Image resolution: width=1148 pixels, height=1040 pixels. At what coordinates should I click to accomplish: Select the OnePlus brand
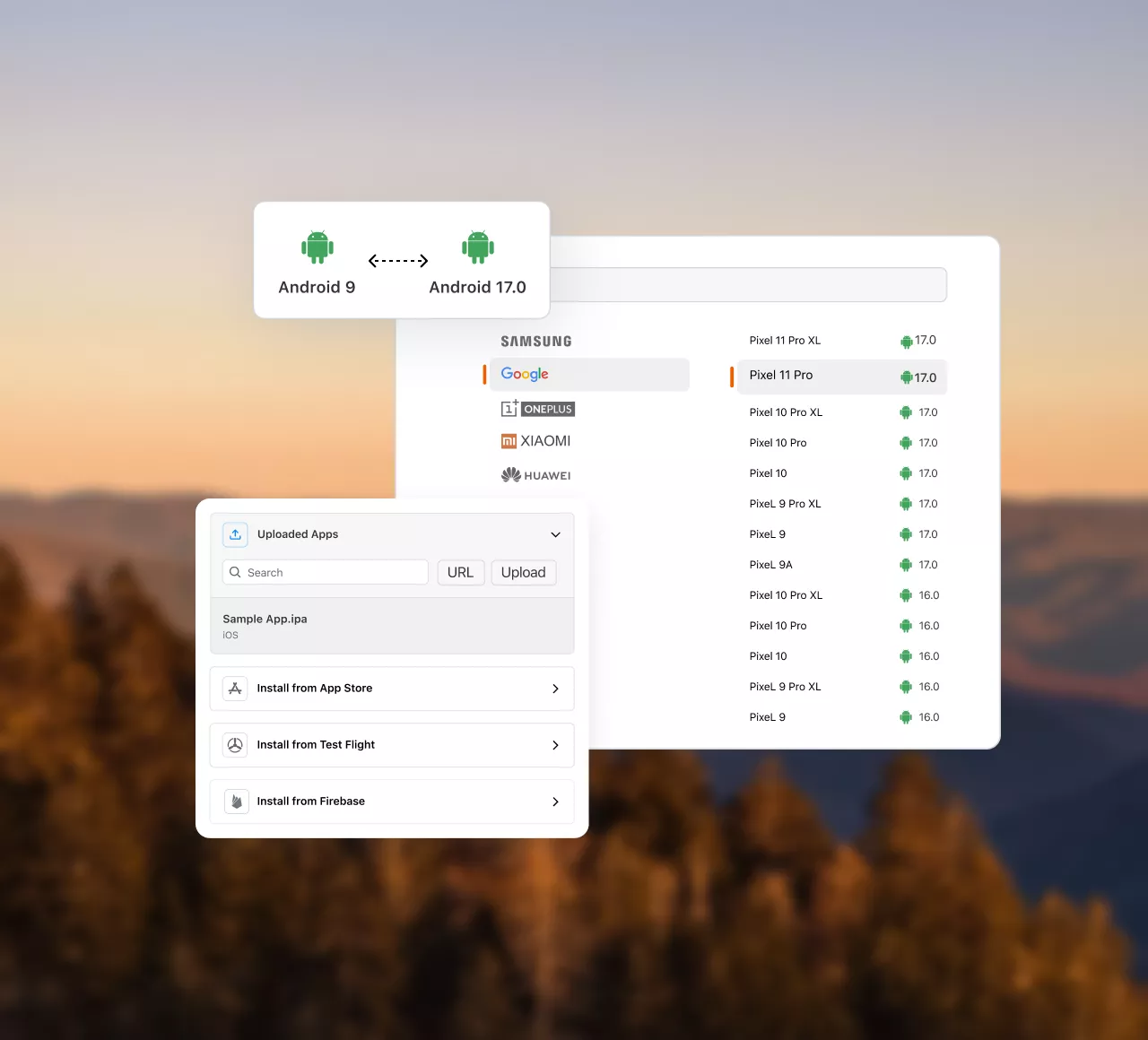click(x=538, y=409)
